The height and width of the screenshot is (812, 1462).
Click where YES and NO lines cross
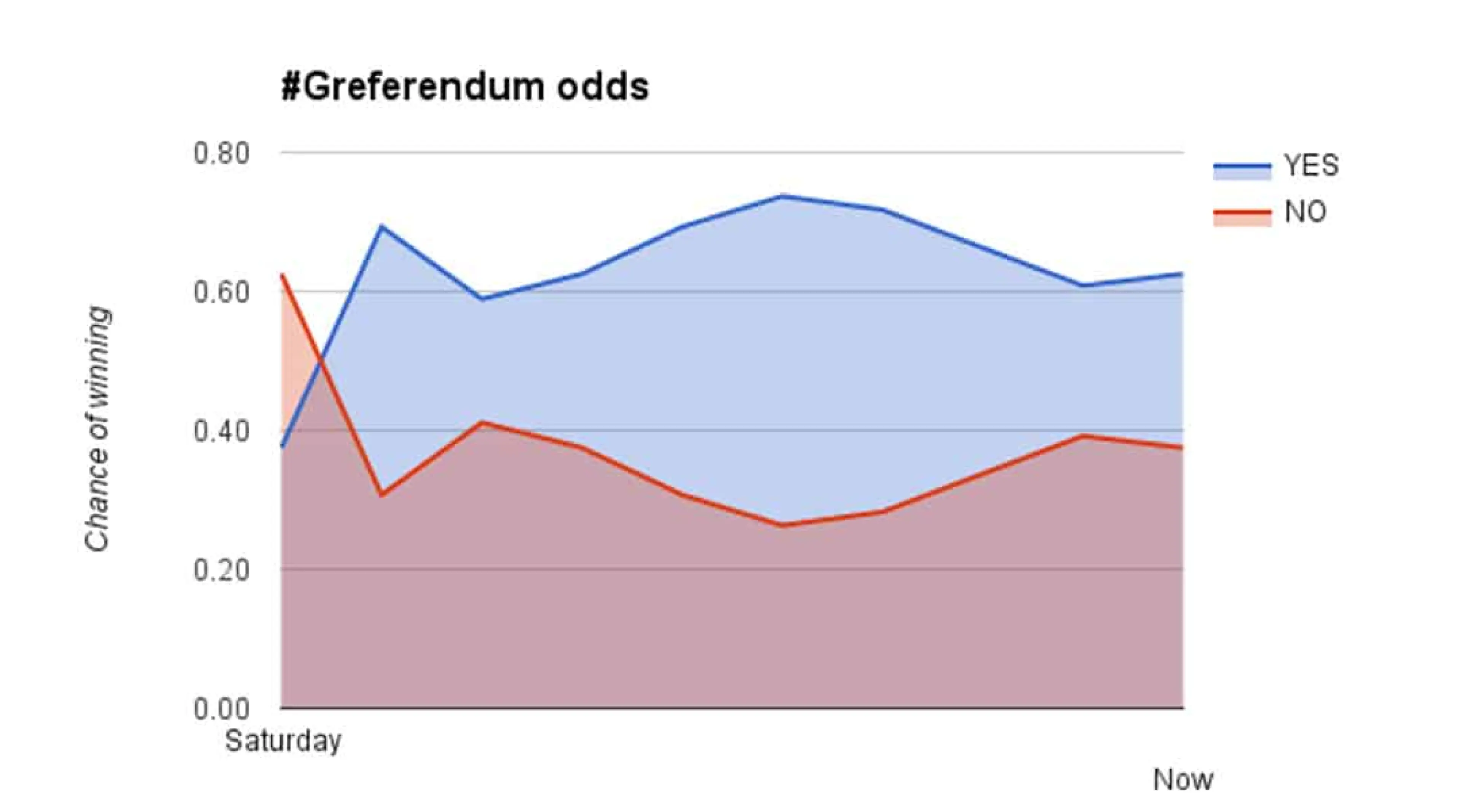tap(321, 361)
